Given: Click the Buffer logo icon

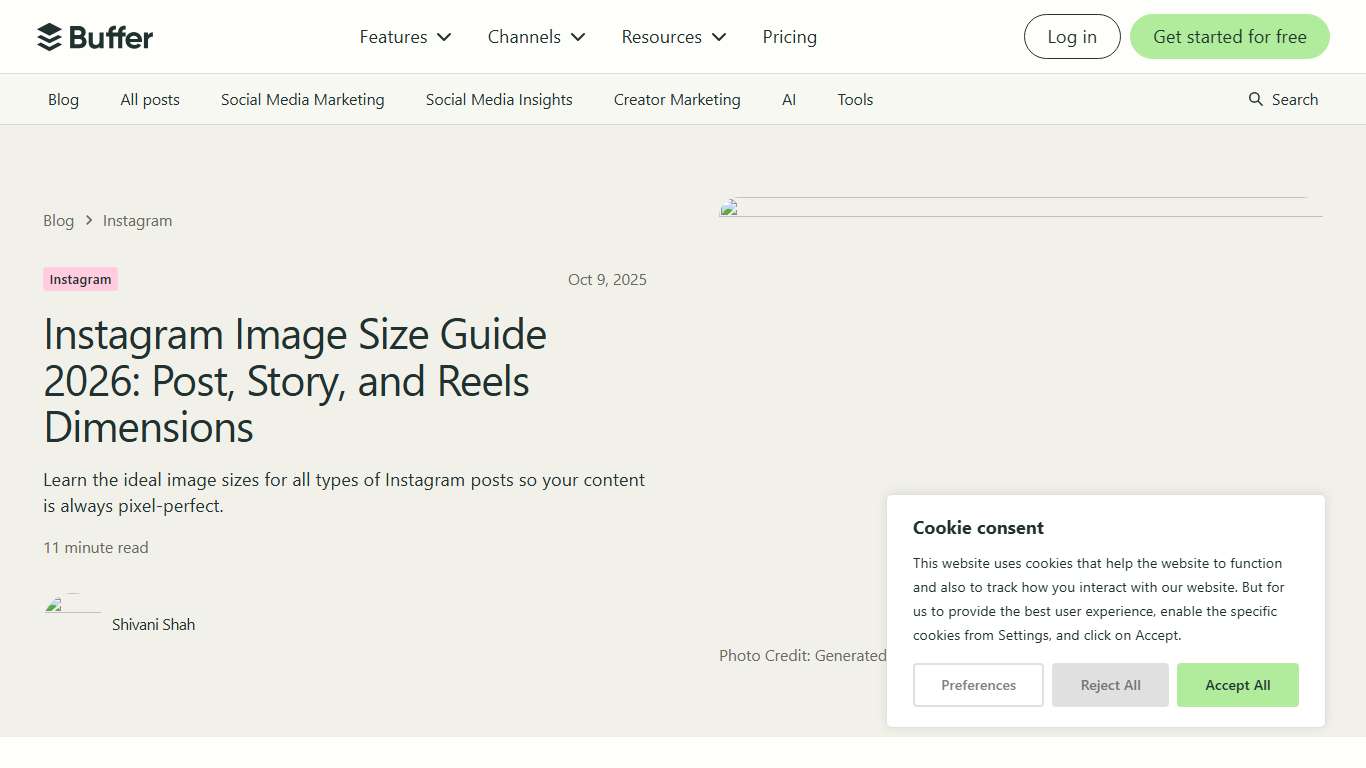Looking at the screenshot, I should coord(47,36).
